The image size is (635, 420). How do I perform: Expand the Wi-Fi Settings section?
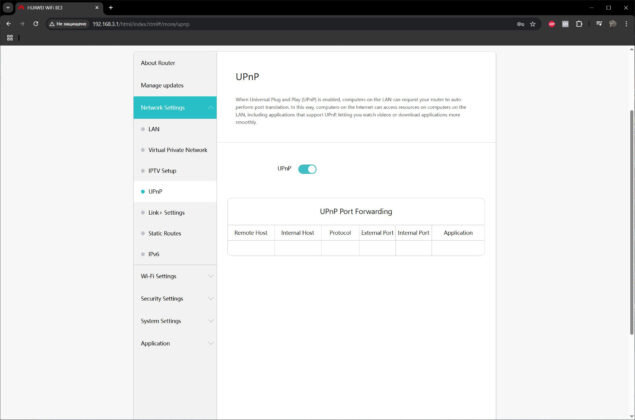[x=175, y=276]
